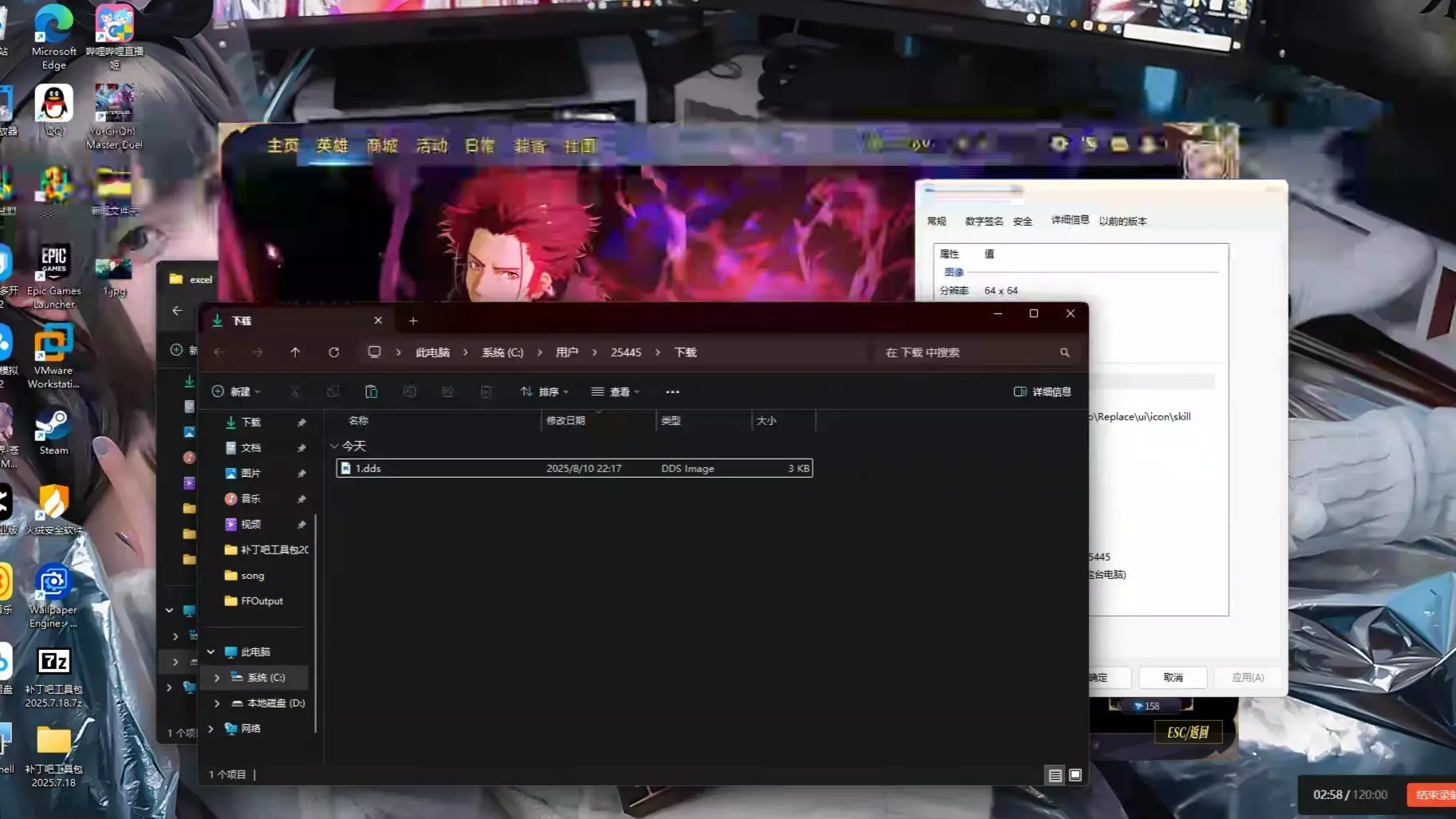Image resolution: width=1456 pixels, height=819 pixels.
Task: Click the search magnifier in Downloads search
Action: [1064, 352]
